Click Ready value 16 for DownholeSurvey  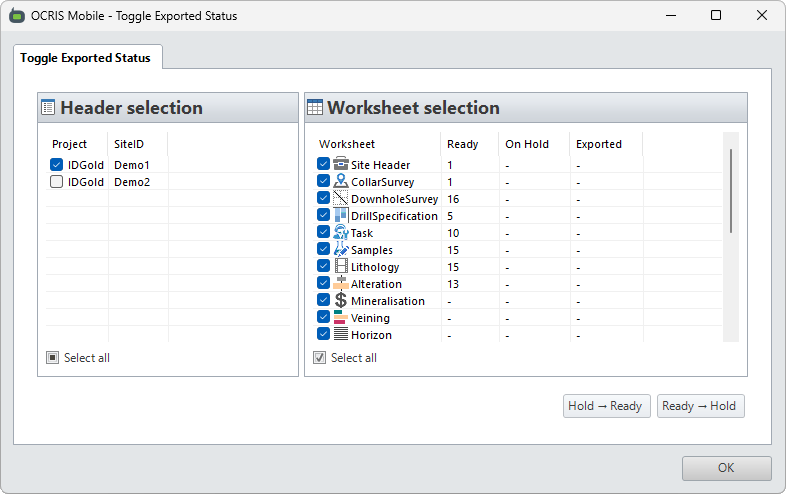453,199
